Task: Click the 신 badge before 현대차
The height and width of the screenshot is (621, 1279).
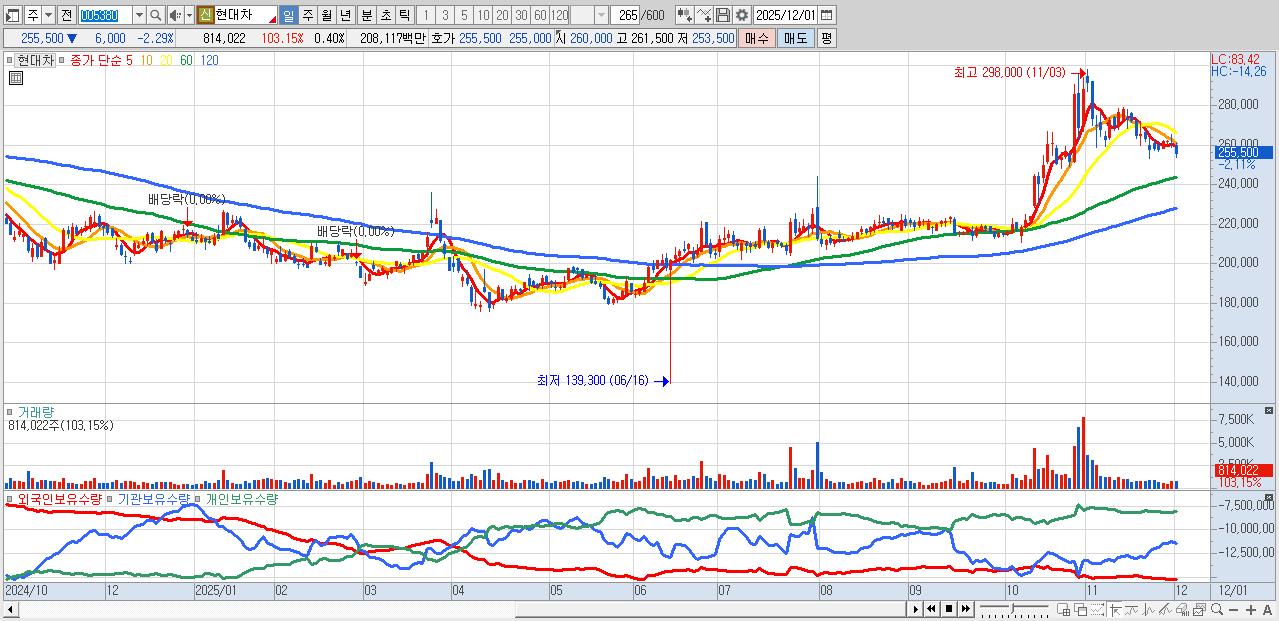Action: coord(205,15)
